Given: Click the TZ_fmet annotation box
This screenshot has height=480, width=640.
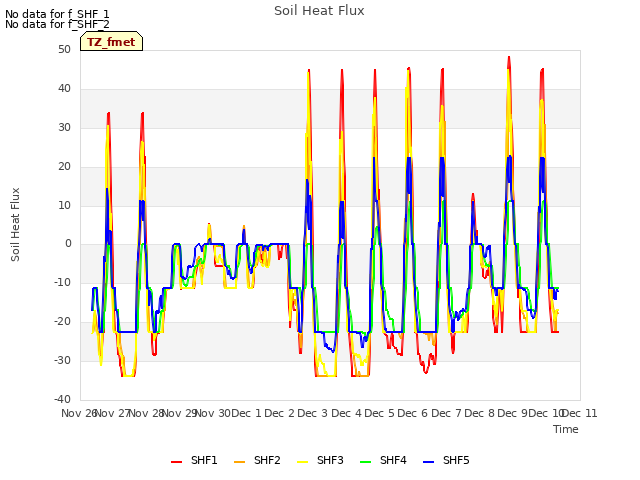Looking at the screenshot, I should [111, 42].
